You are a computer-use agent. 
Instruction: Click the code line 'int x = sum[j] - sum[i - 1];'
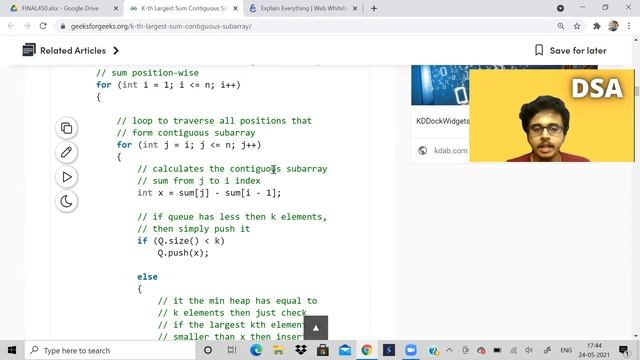[x=209, y=193]
